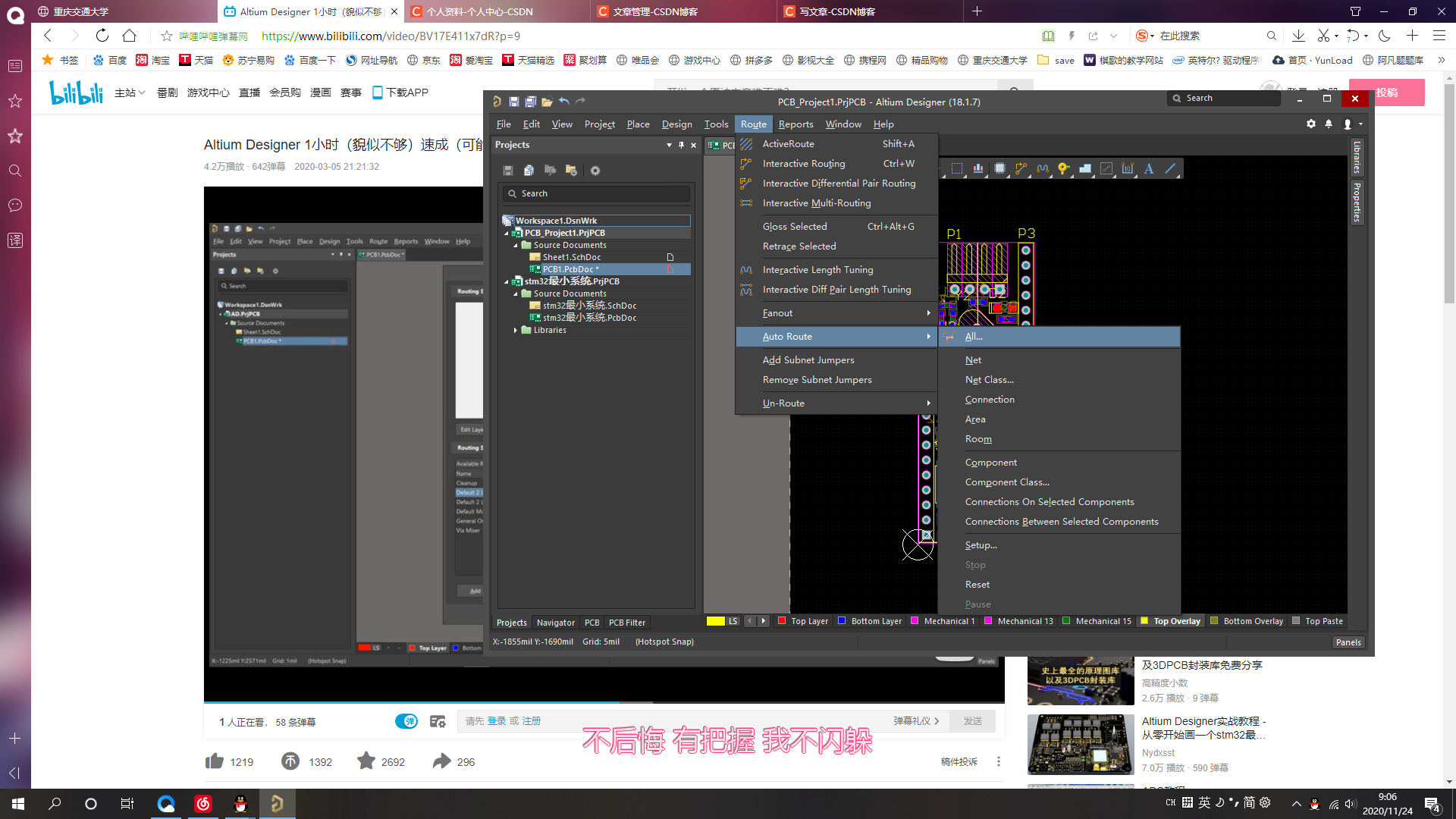Choose All... in Auto Route submenu
This screenshot has width=1456, height=819.
point(1059,337)
